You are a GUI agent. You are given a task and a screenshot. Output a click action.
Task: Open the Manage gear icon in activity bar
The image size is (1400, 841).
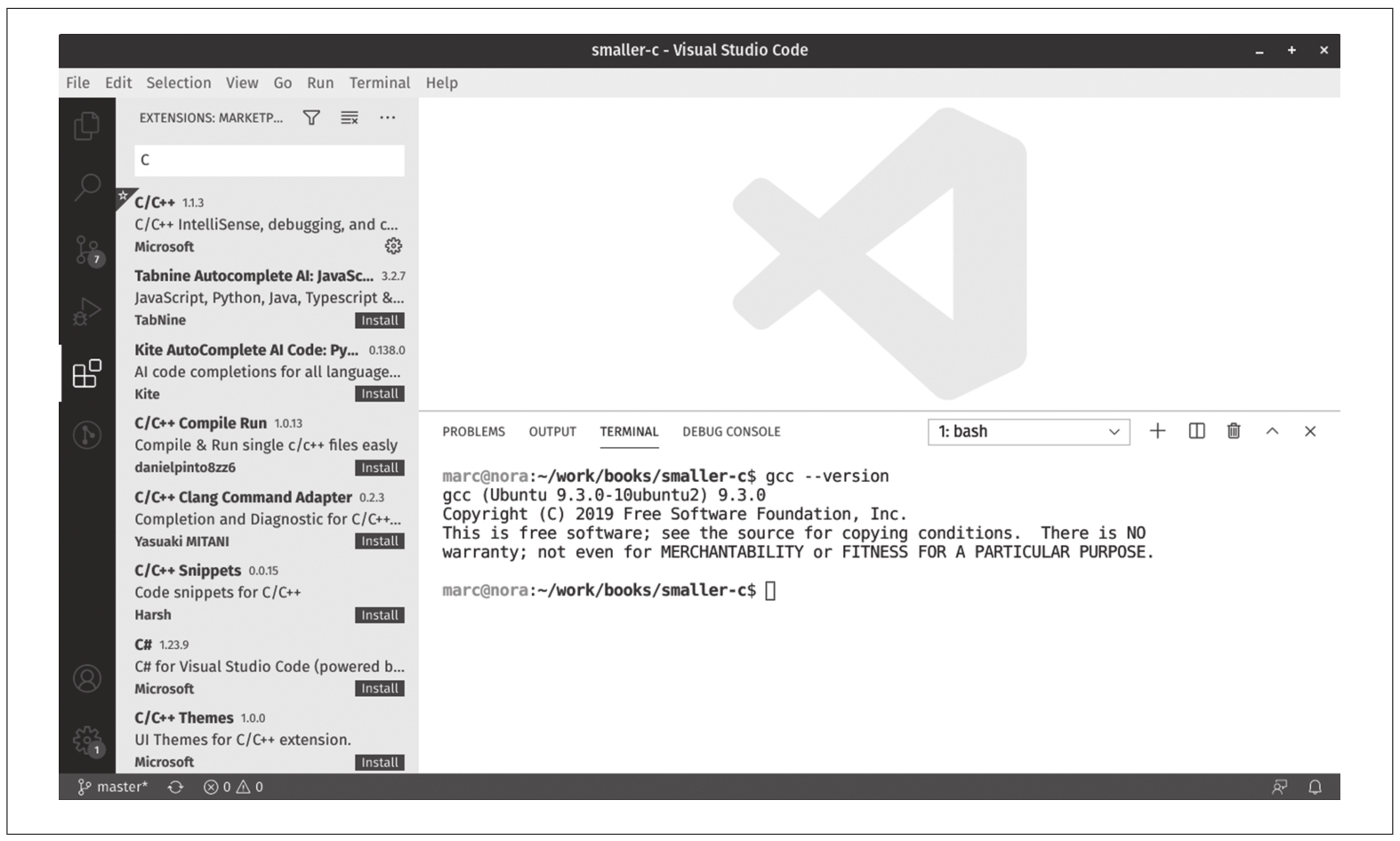click(87, 741)
